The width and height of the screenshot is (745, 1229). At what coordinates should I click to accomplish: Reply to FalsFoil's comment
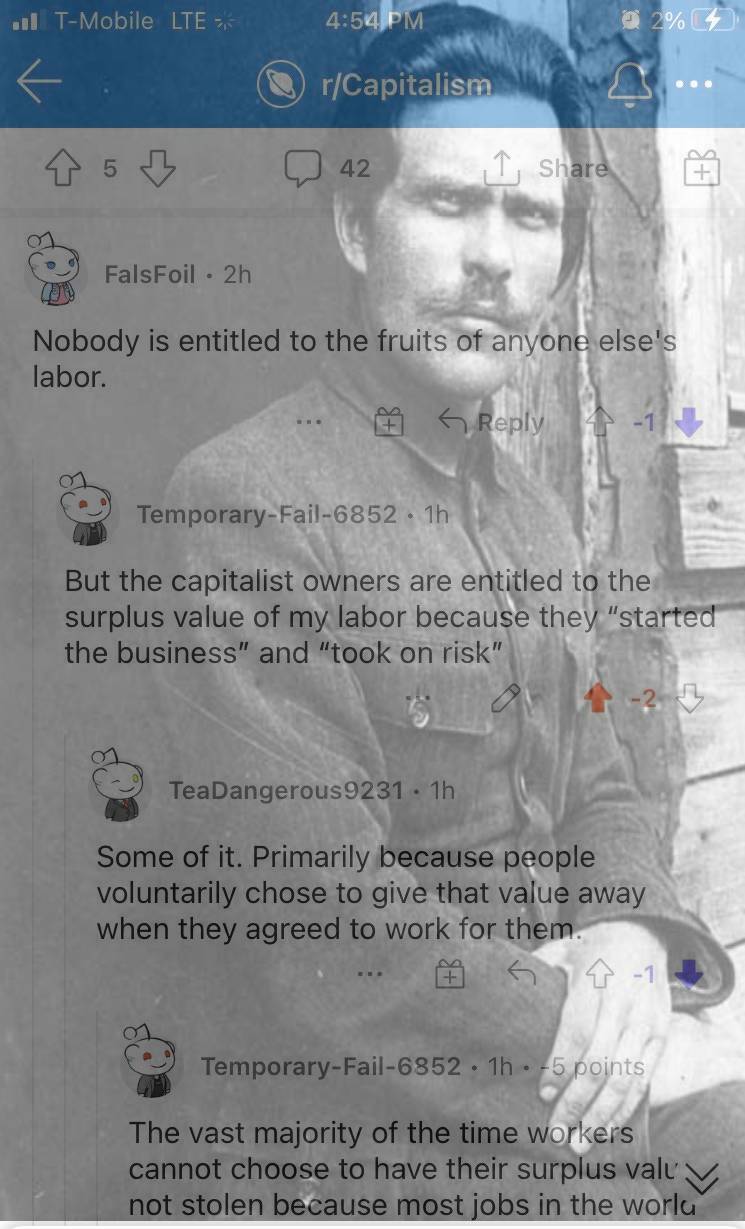(x=491, y=423)
